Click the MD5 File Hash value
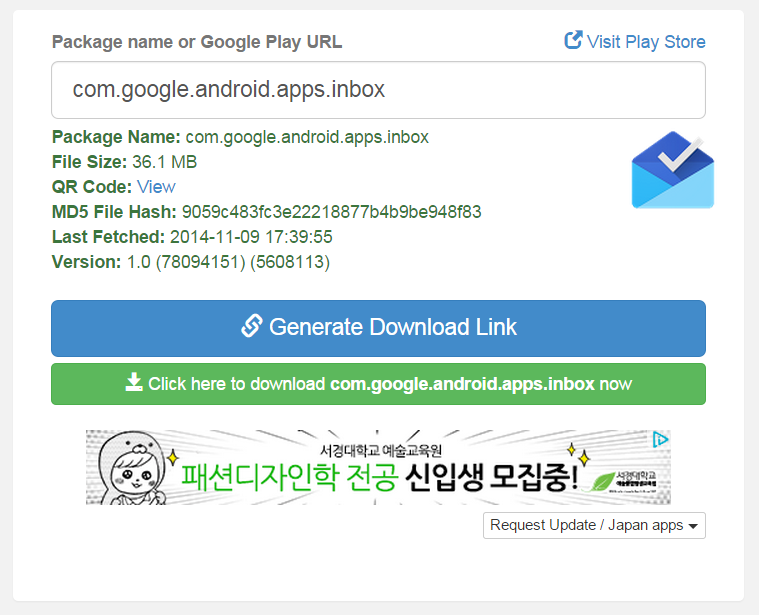Image resolution: width=759 pixels, height=615 pixels. [x=331, y=212]
